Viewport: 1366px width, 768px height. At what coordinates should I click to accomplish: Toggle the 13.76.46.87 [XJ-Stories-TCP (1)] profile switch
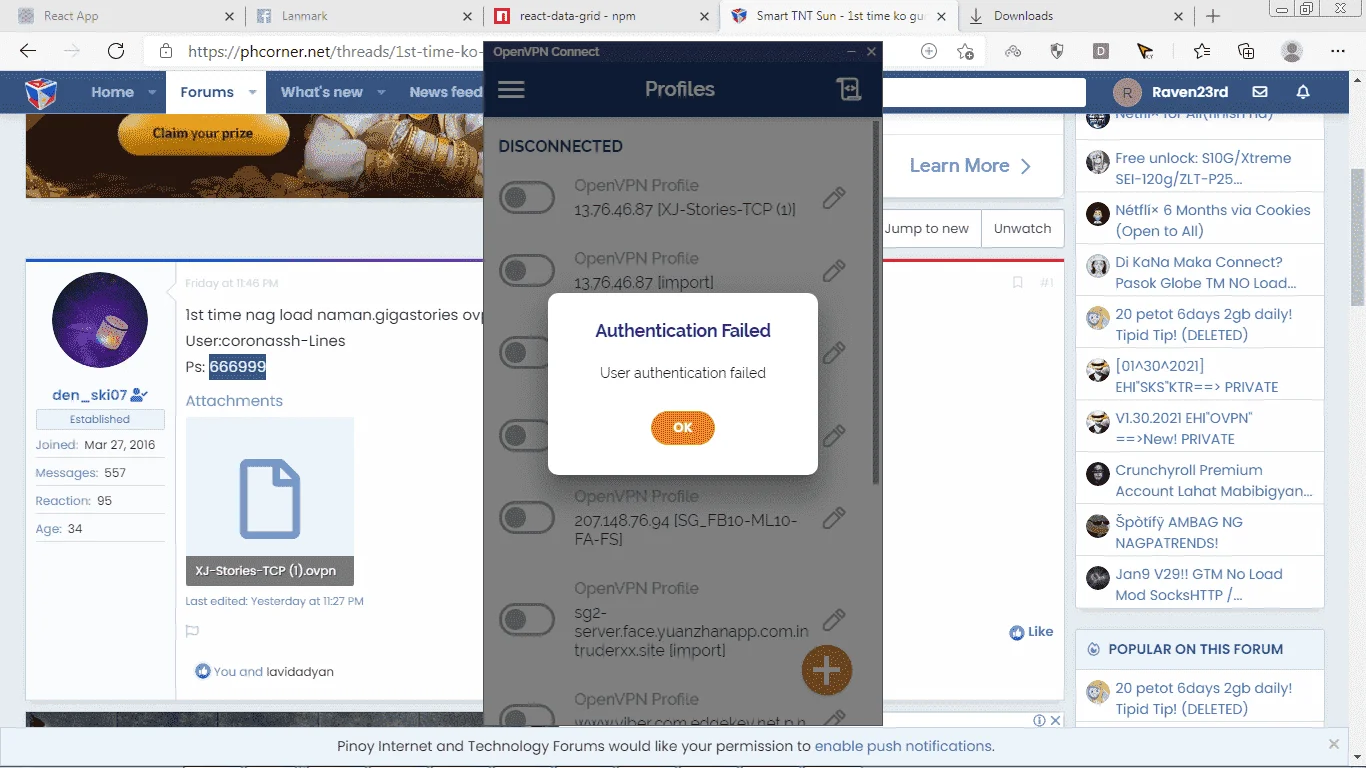coord(527,198)
